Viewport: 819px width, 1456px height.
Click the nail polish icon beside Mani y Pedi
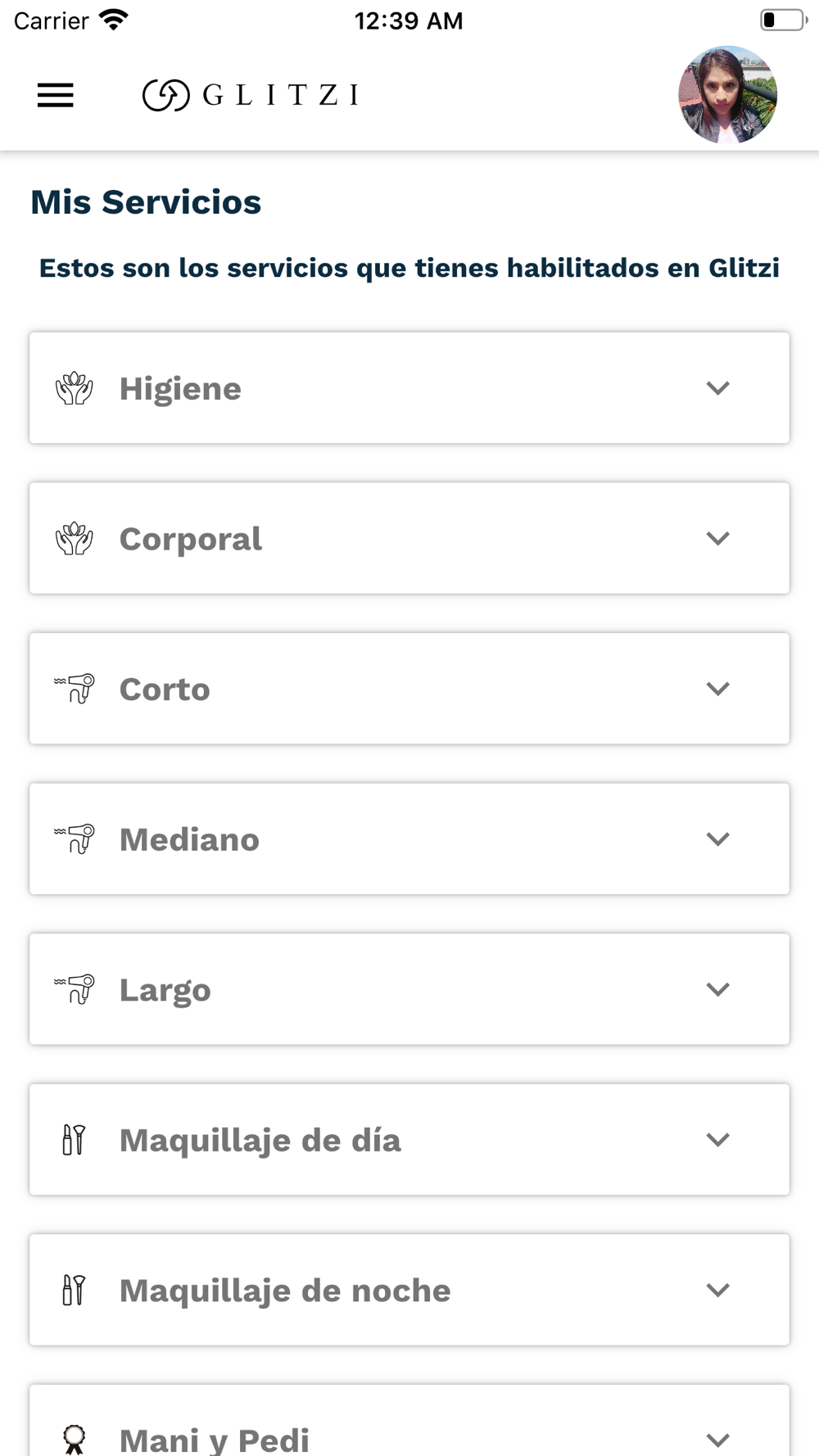[75, 1439]
